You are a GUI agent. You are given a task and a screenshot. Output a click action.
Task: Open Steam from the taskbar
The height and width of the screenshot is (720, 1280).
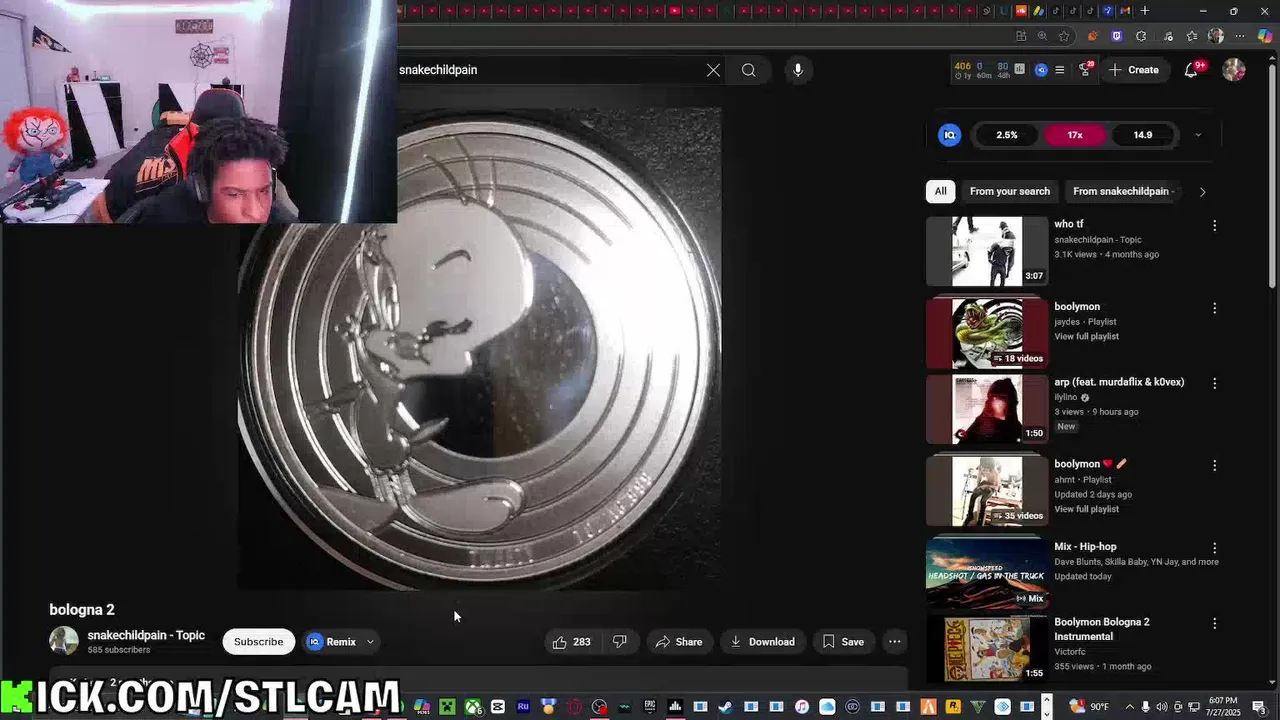[x=725, y=707]
